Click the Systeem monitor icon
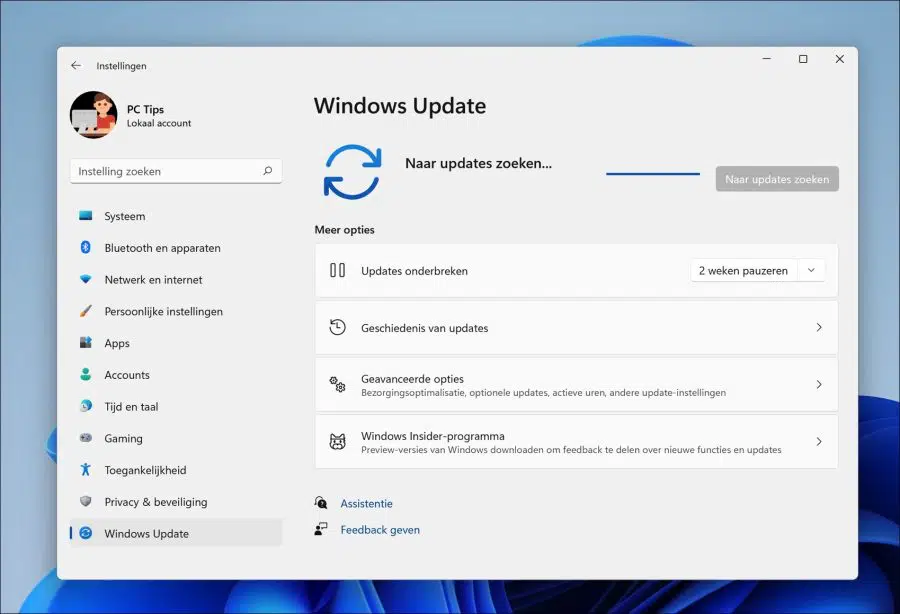 click(x=86, y=216)
